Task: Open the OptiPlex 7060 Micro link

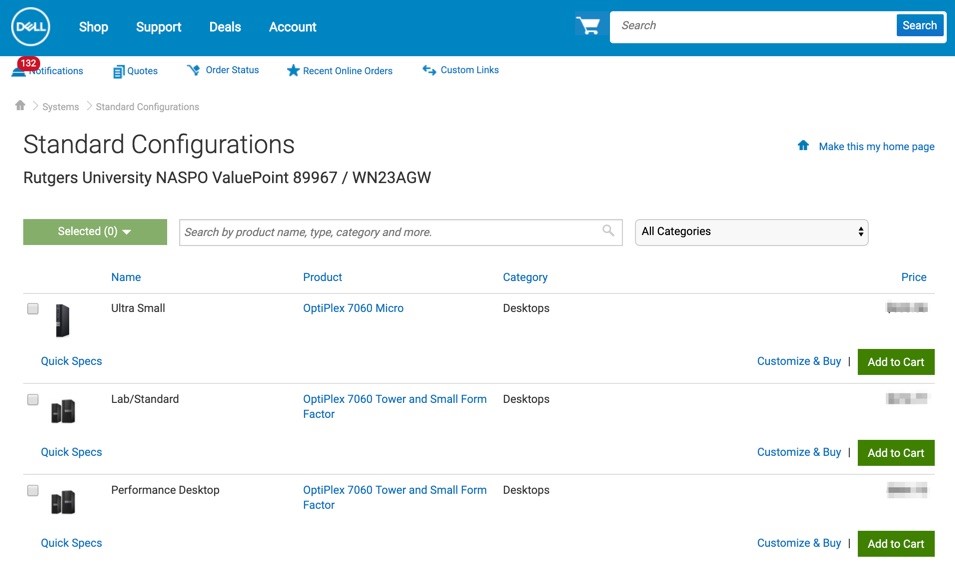Action: tap(353, 308)
